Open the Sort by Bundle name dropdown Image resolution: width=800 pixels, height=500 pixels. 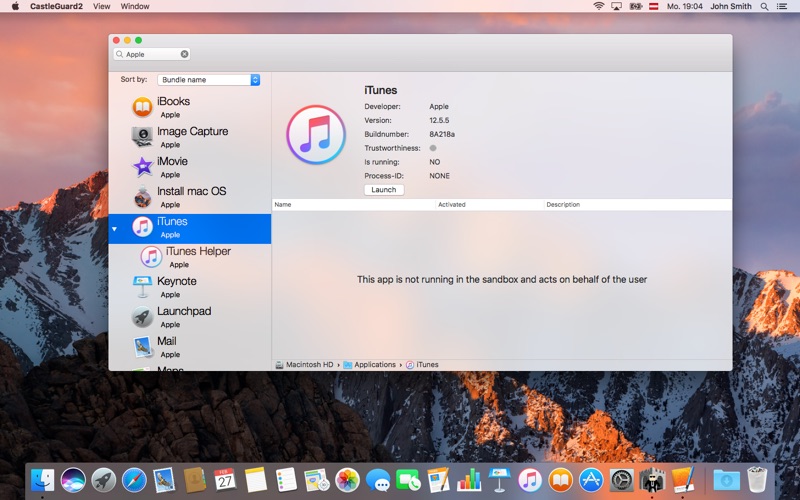[x=209, y=80]
